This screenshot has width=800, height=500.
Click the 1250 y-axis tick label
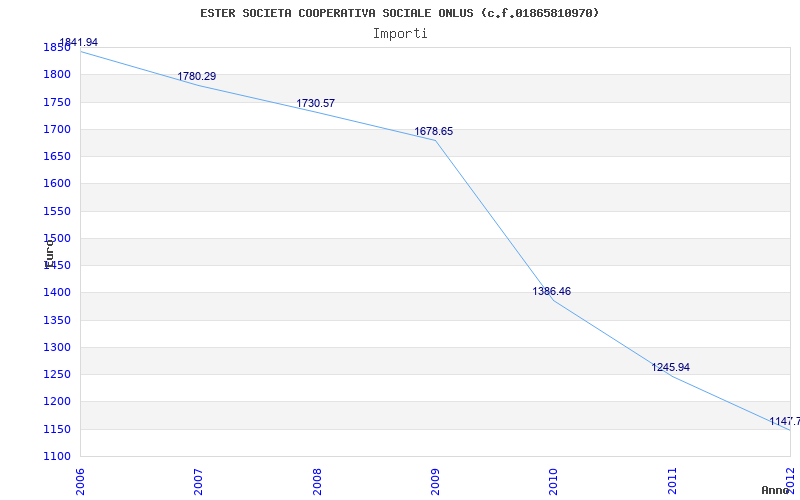click(57, 374)
